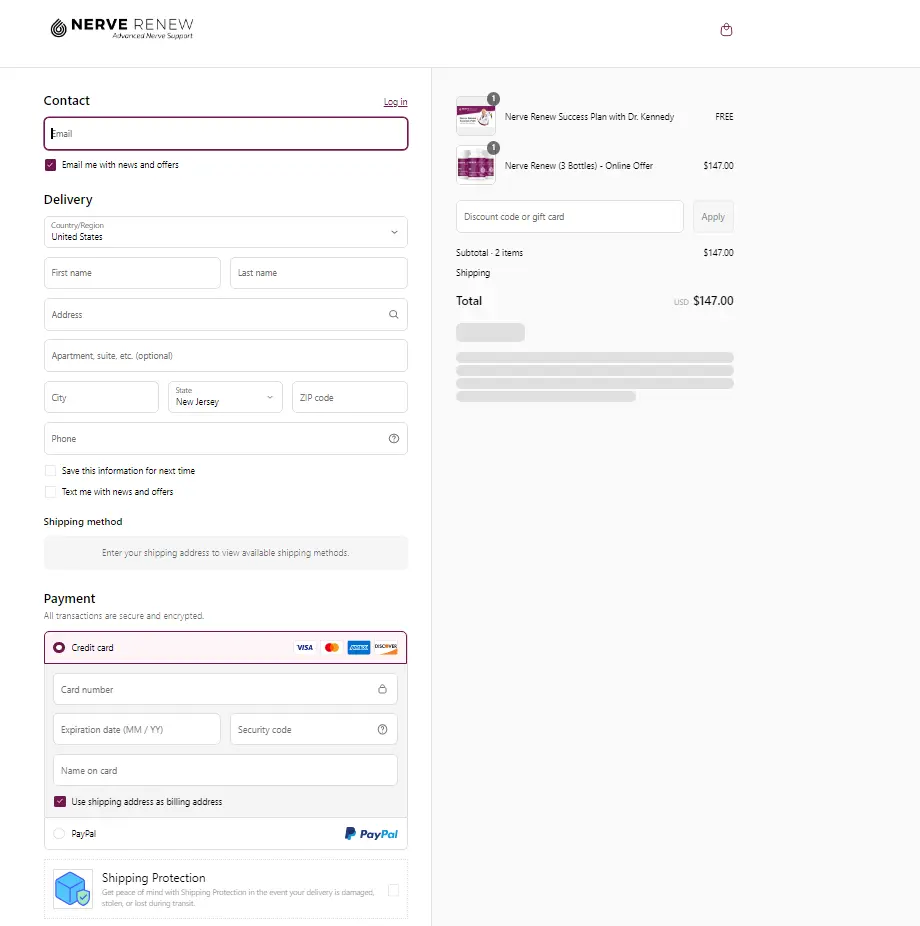Click the Phone field help icon
The image size is (920, 926).
point(394,438)
